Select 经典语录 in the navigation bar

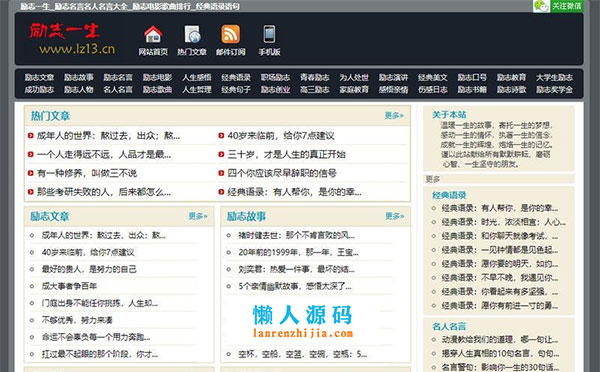point(236,77)
